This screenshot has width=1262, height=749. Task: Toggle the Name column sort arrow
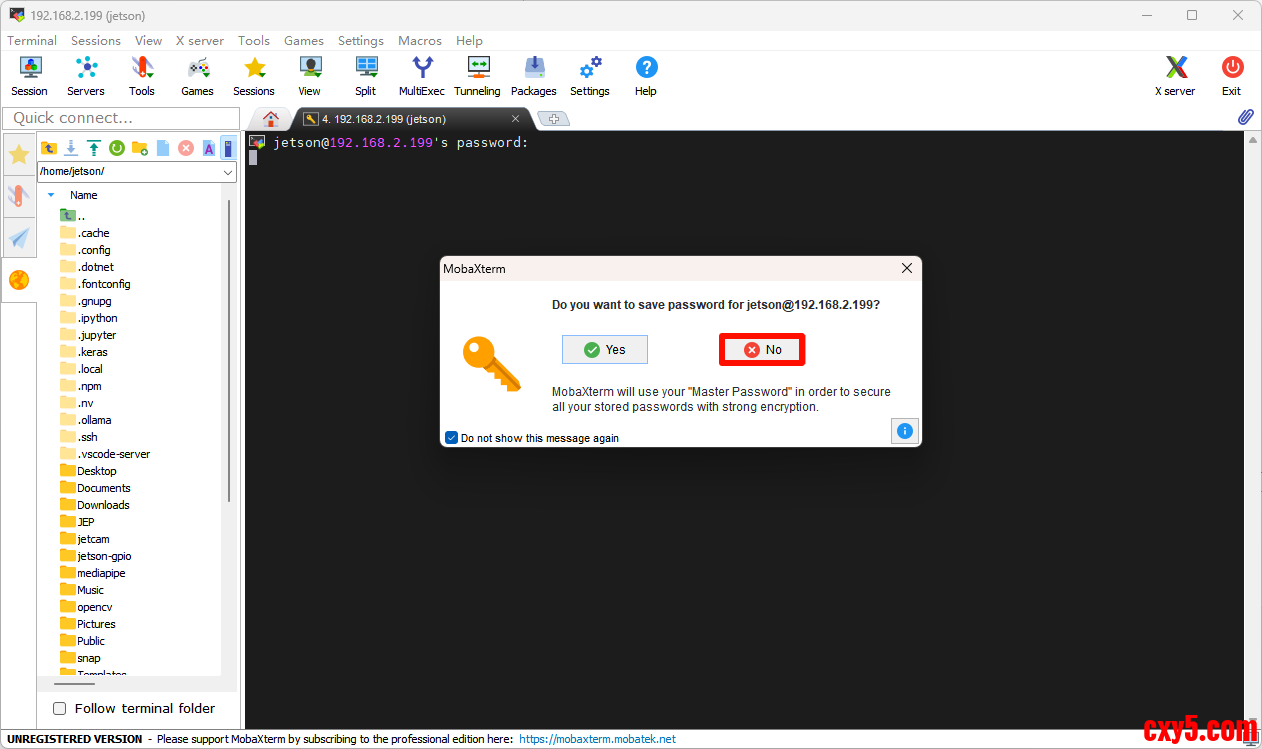point(51,195)
